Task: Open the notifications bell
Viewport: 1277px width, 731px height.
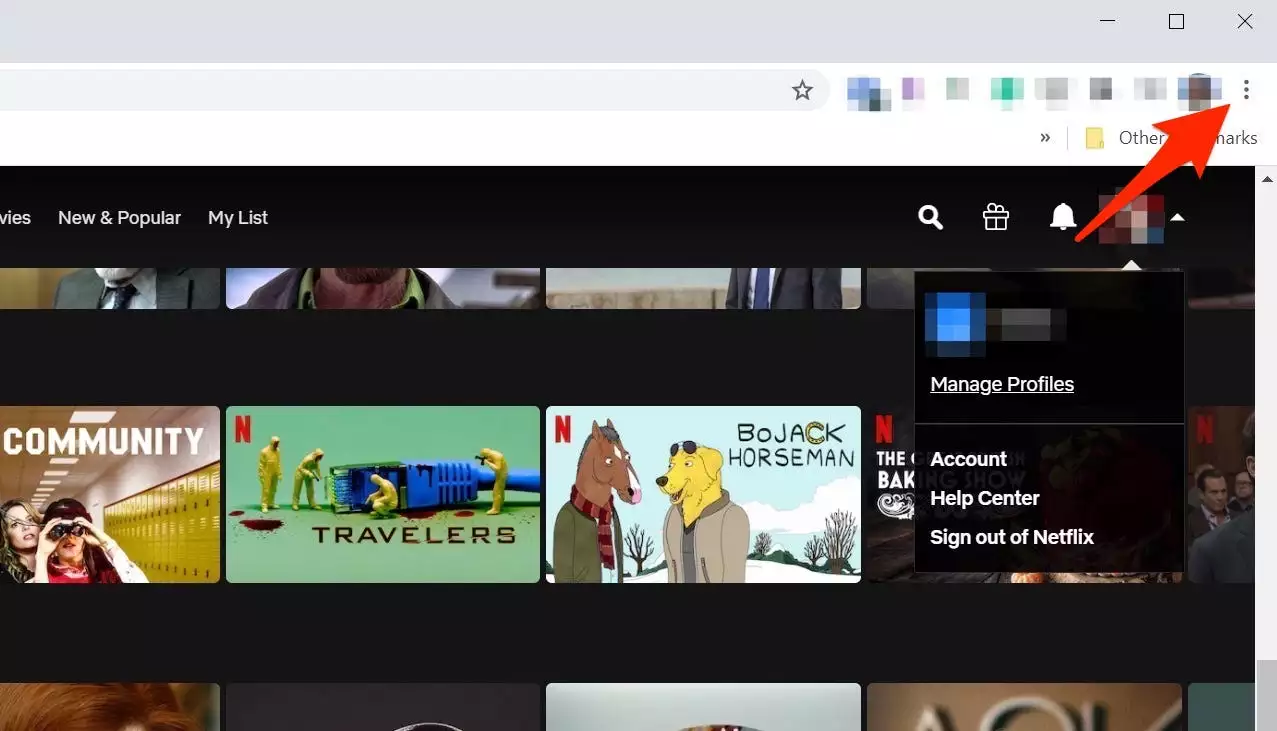Action: pos(1062,217)
